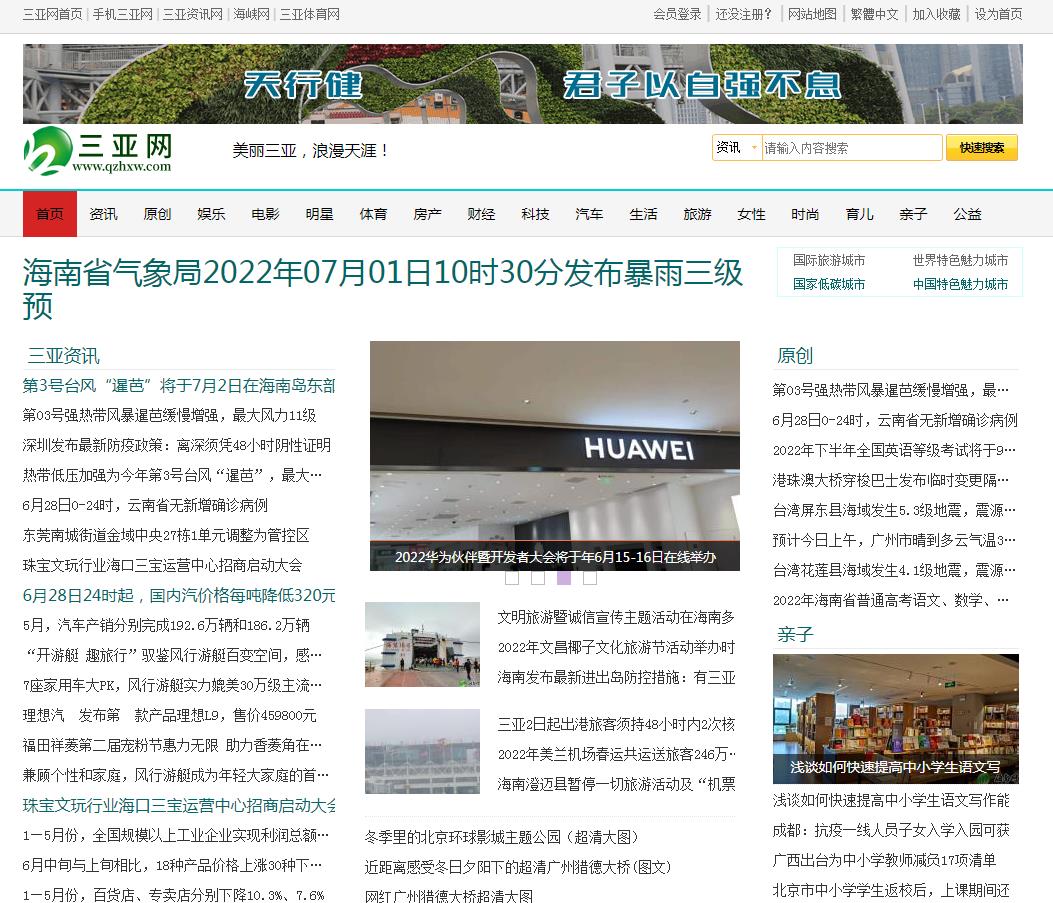1053x903 pixels.
Task: Click the 加入收藏 link
Action: (x=936, y=14)
